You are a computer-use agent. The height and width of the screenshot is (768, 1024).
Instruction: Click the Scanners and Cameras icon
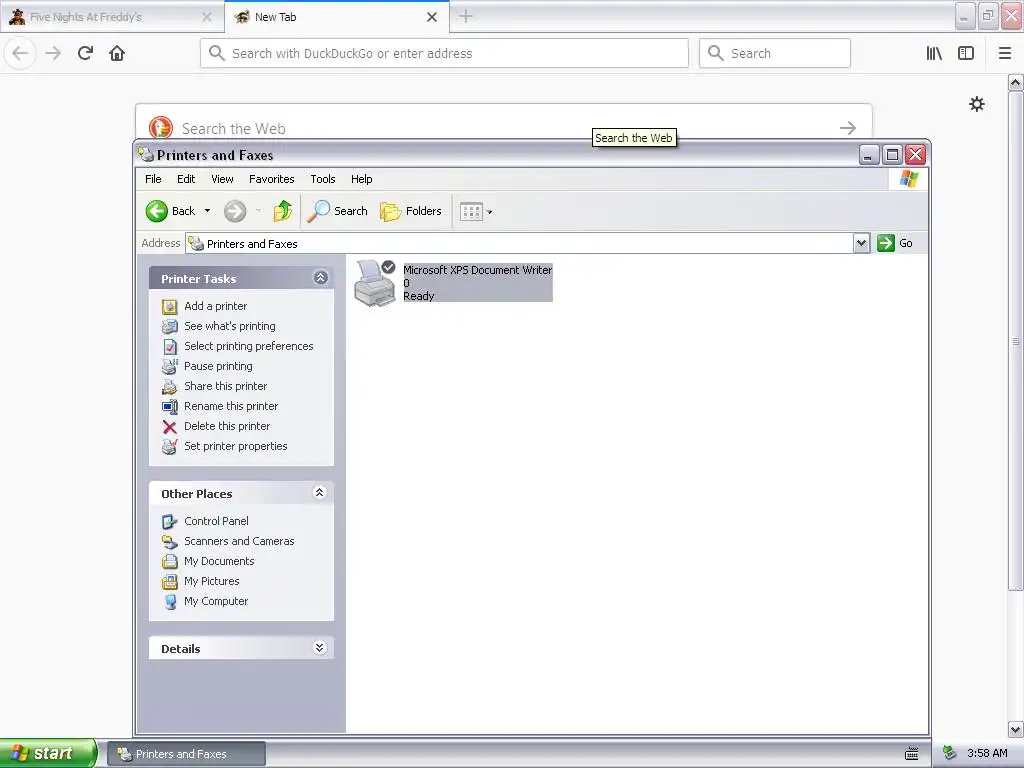tap(170, 541)
